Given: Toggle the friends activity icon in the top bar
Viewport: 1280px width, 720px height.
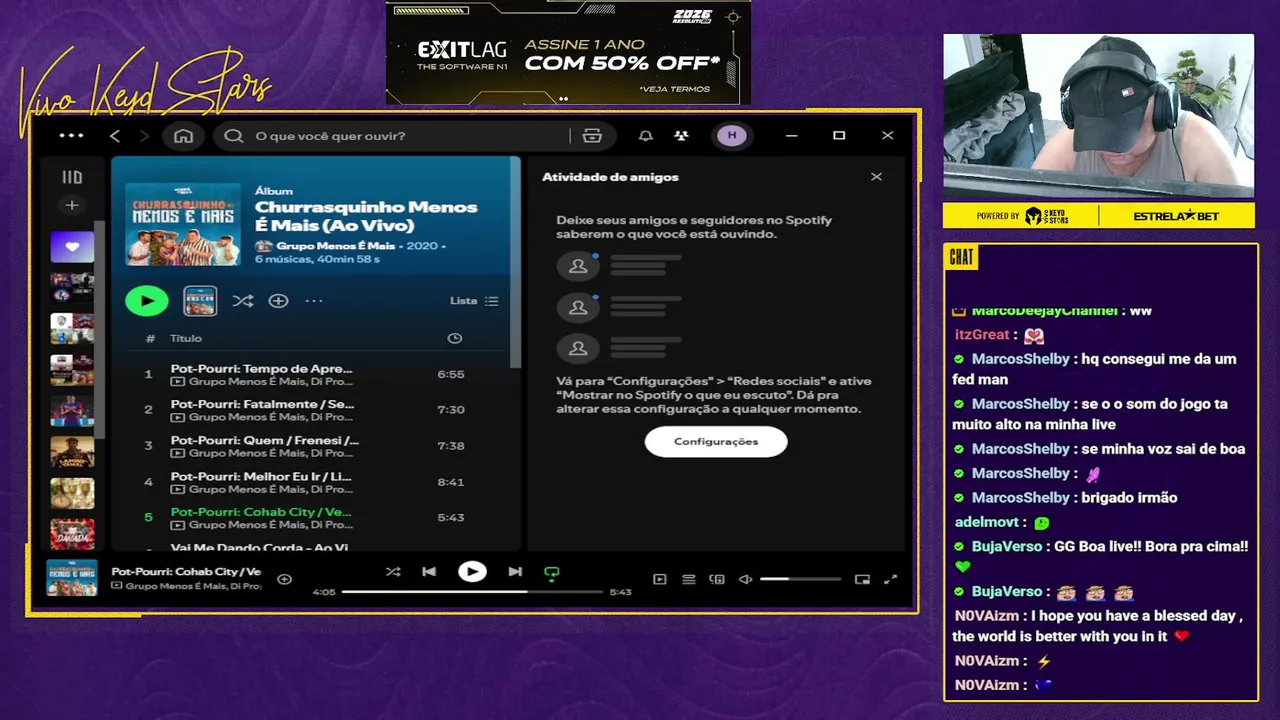Looking at the screenshot, I should [x=681, y=136].
